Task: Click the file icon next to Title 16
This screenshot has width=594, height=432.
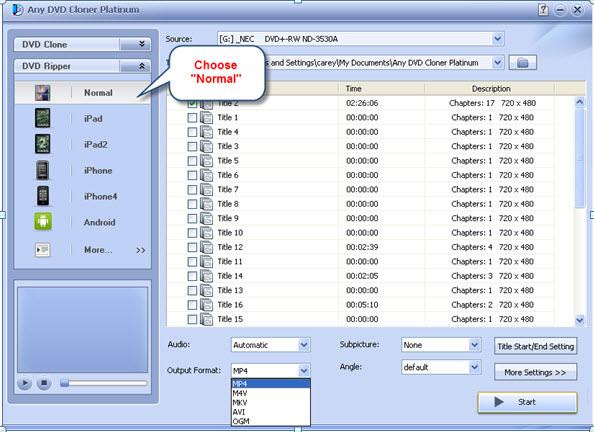Action: (206, 305)
